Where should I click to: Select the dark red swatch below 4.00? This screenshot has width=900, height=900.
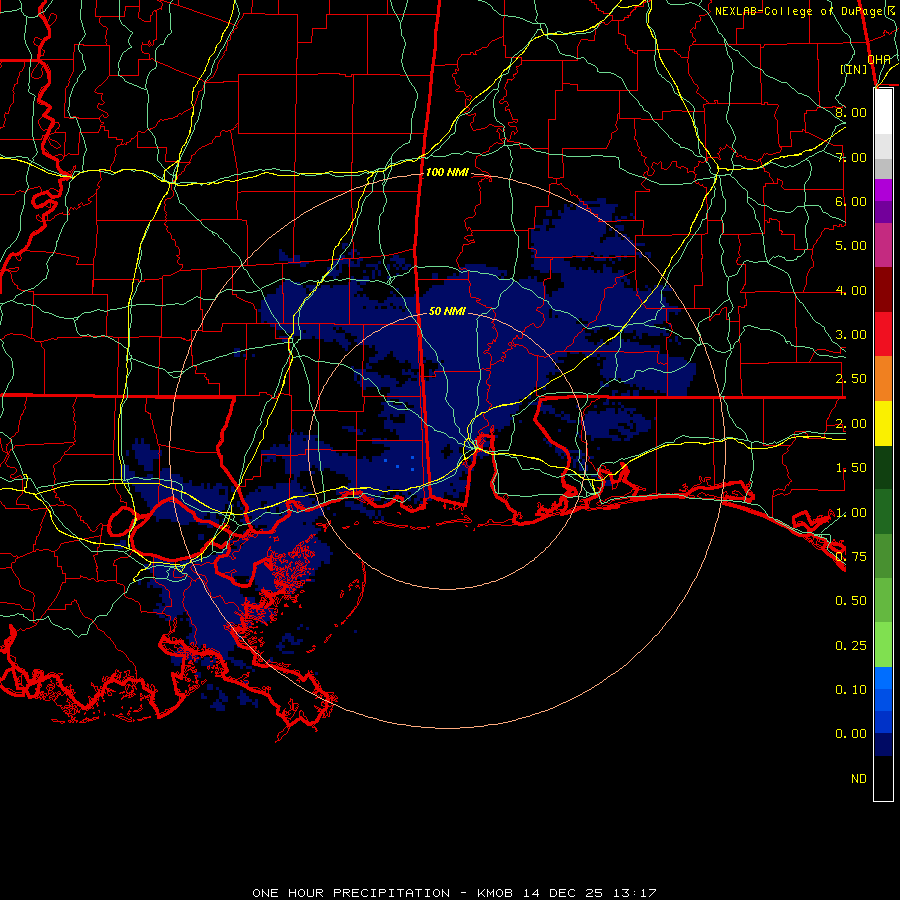pyautogui.click(x=883, y=290)
